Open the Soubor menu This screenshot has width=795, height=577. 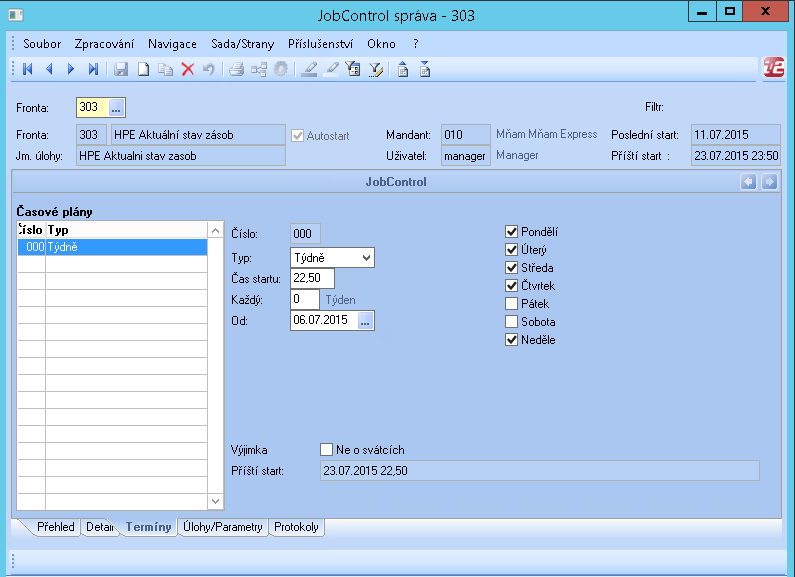[x=42, y=44]
